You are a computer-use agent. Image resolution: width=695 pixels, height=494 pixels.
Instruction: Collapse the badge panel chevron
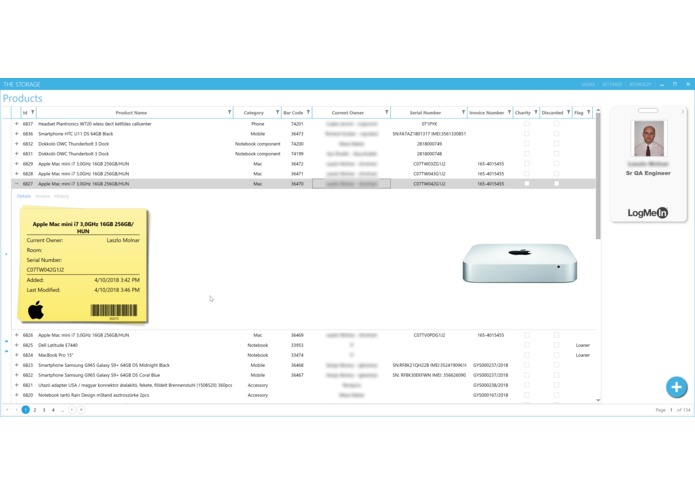point(683,112)
